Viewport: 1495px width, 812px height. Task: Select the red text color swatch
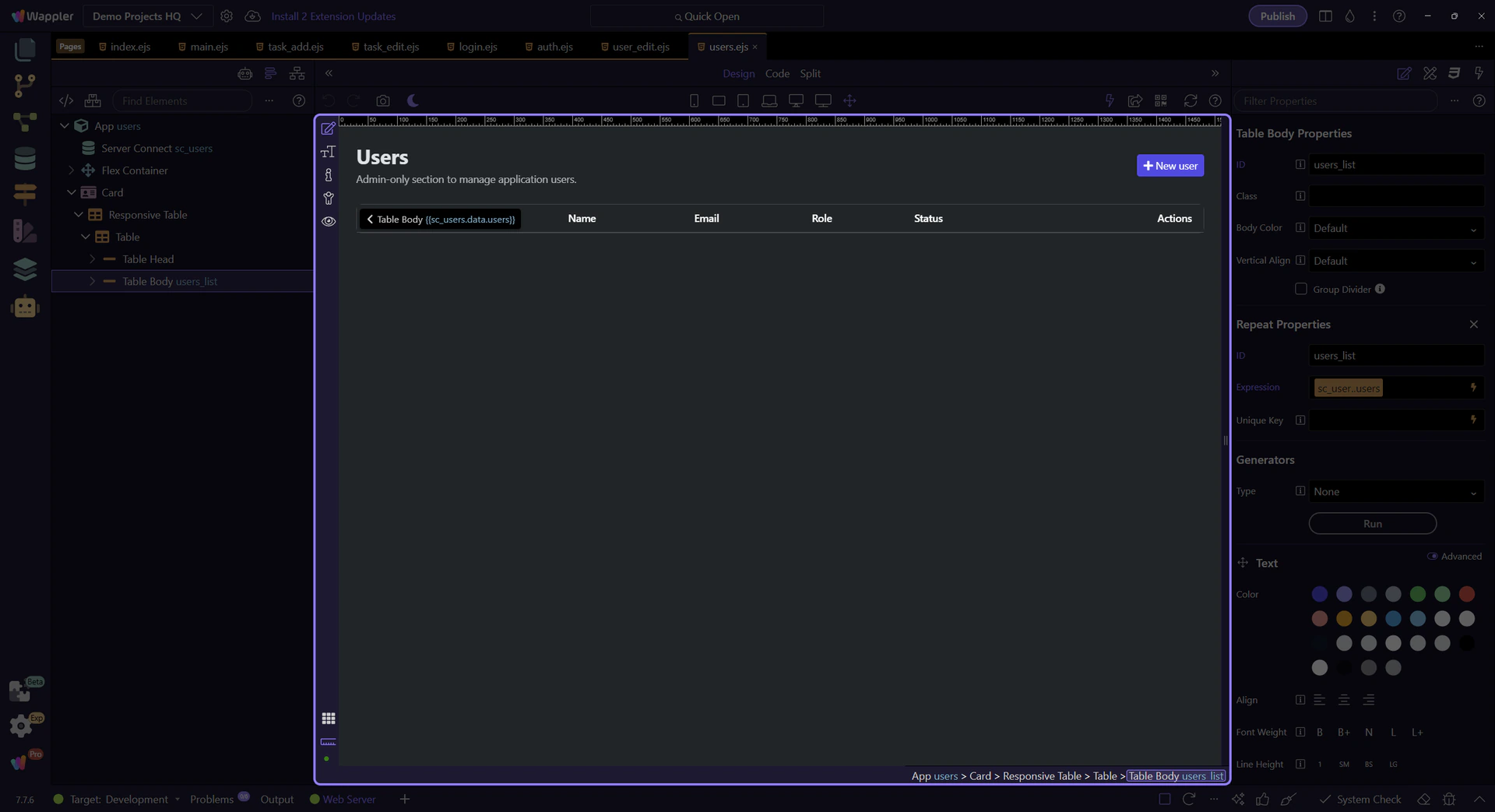click(1466, 595)
